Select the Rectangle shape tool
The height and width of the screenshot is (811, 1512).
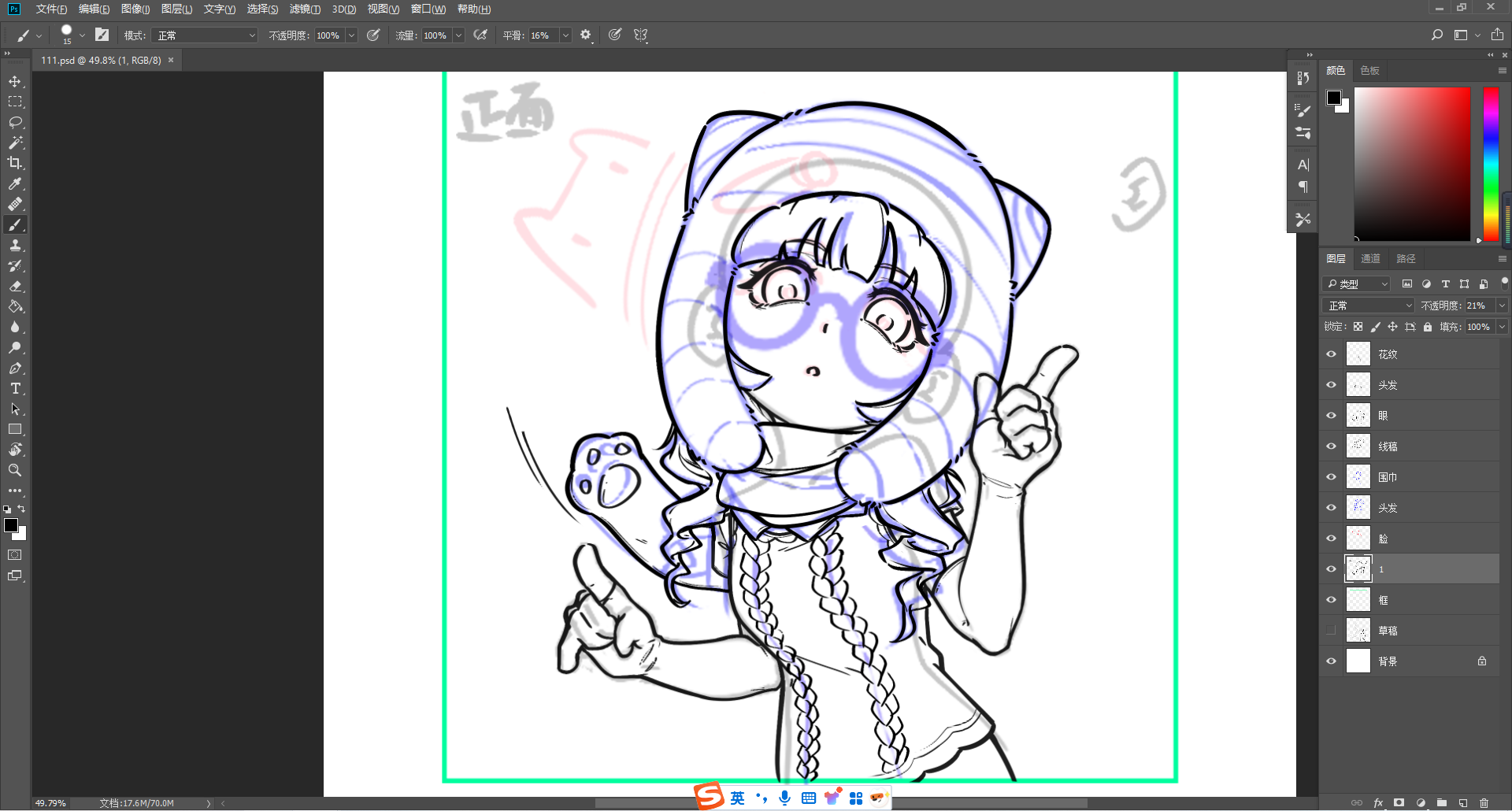(15, 429)
